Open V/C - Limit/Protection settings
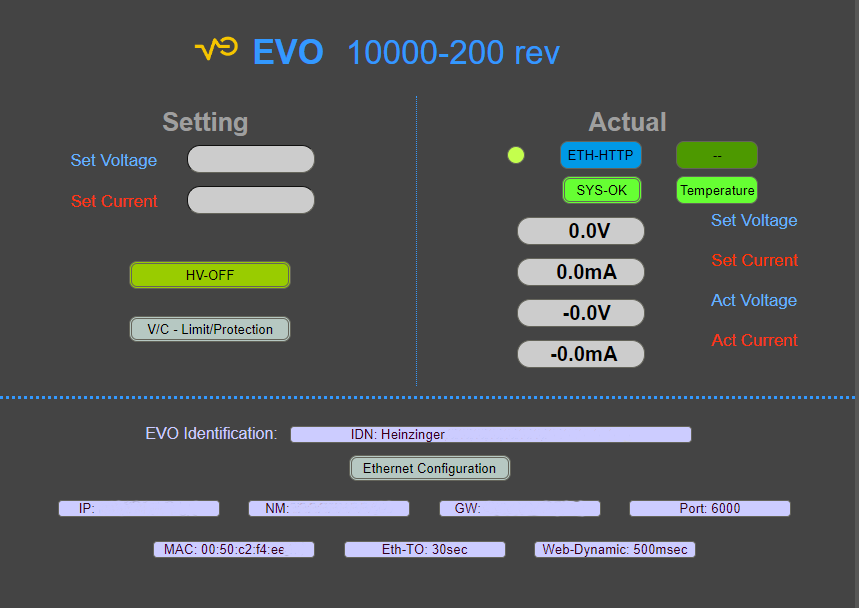859x608 pixels. [210, 329]
